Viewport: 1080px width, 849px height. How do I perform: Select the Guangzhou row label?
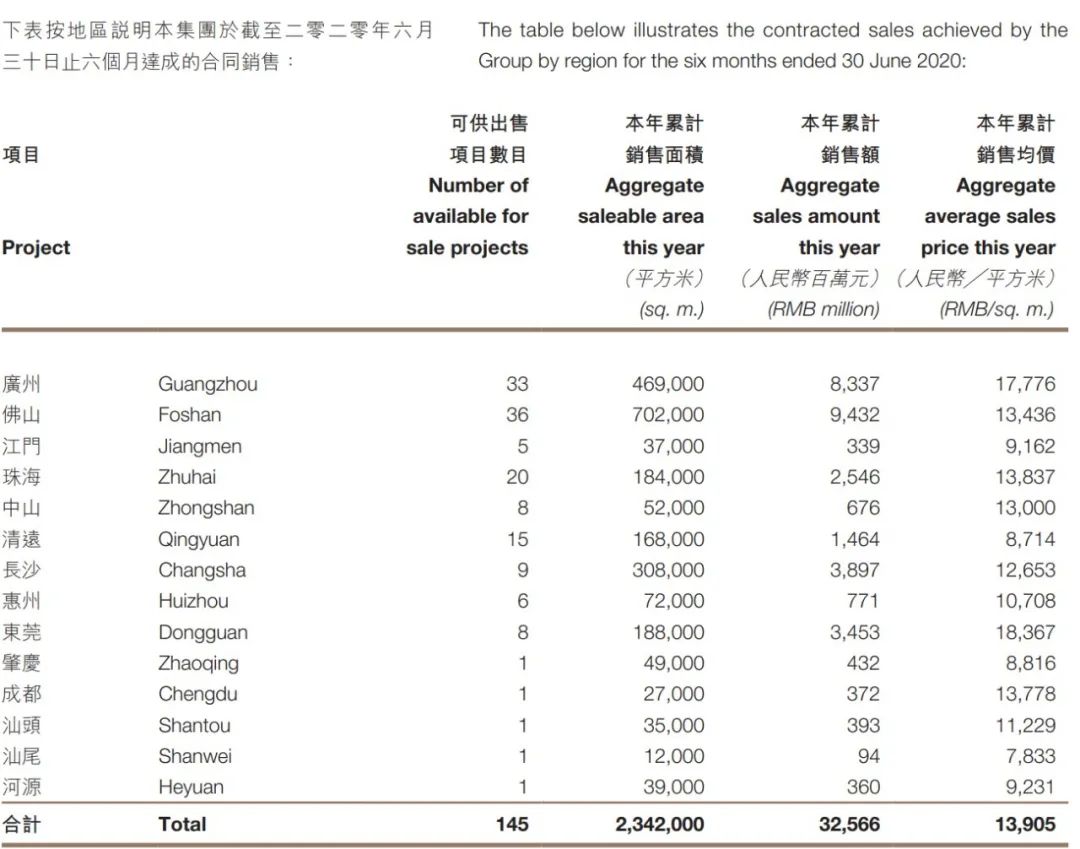(x=207, y=384)
